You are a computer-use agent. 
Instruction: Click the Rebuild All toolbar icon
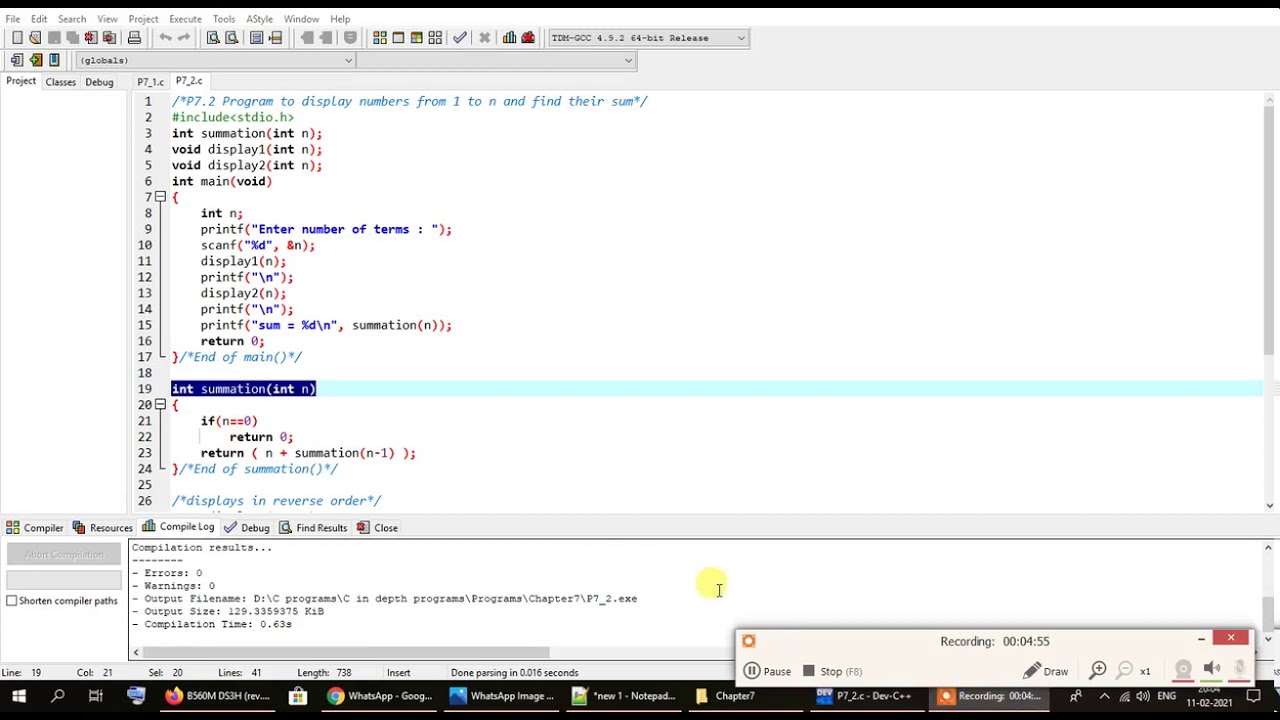435,38
